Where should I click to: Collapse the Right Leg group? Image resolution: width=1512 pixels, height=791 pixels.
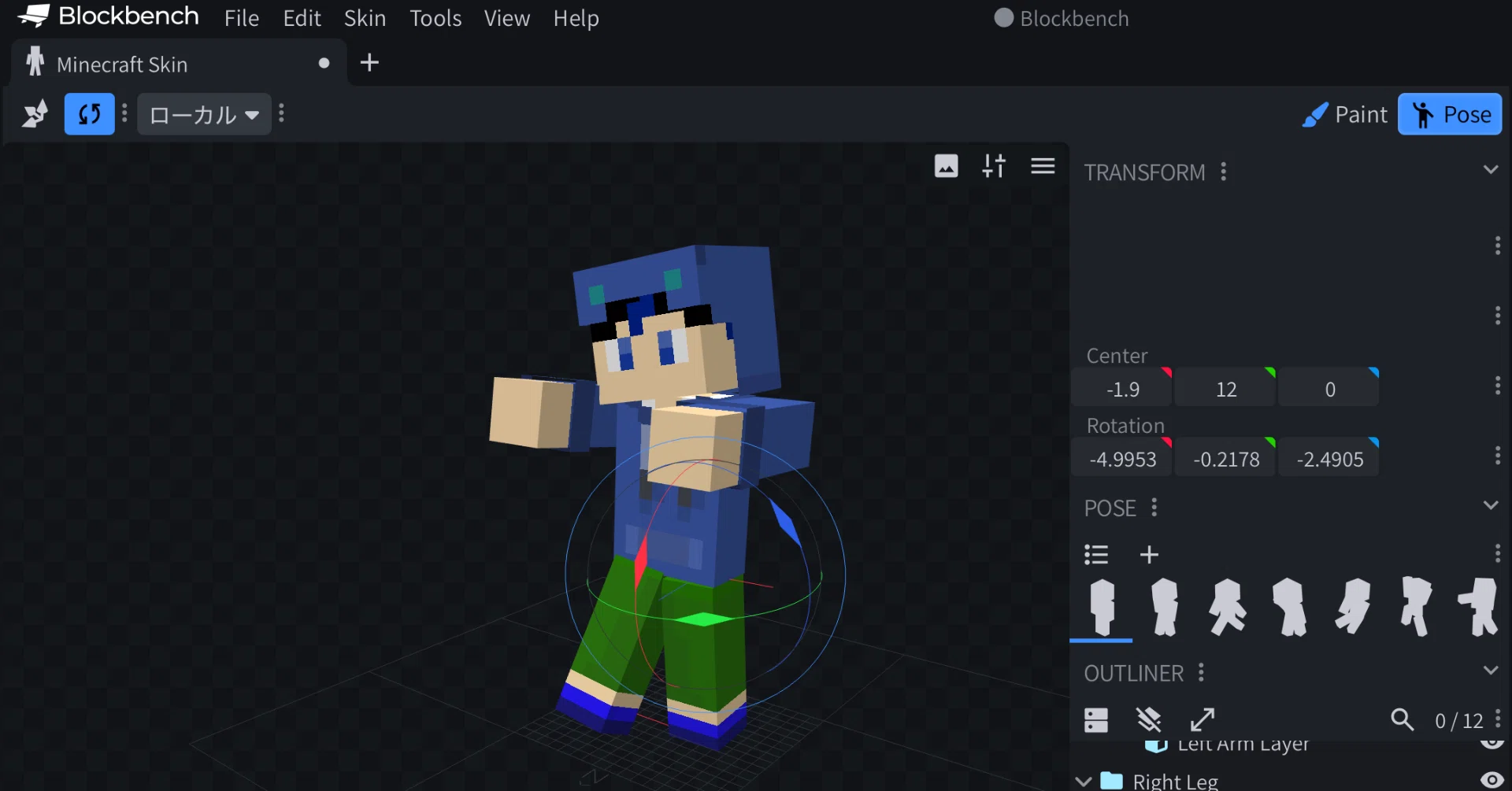pos(1084,782)
